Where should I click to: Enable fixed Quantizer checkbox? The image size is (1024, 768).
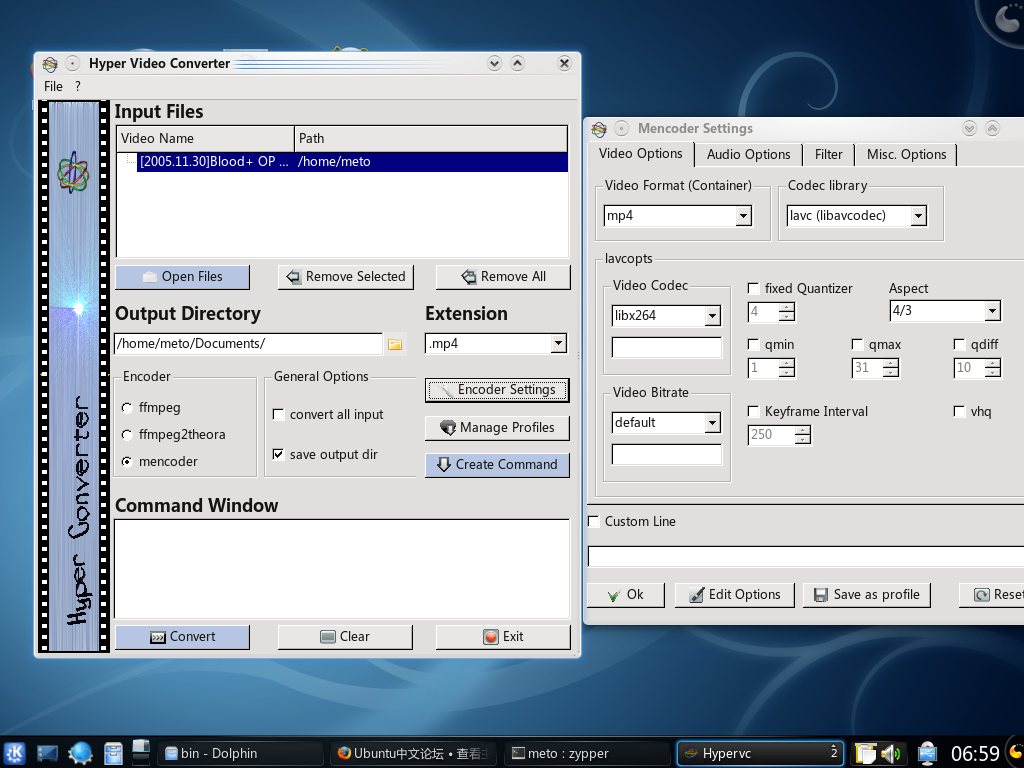(x=754, y=289)
